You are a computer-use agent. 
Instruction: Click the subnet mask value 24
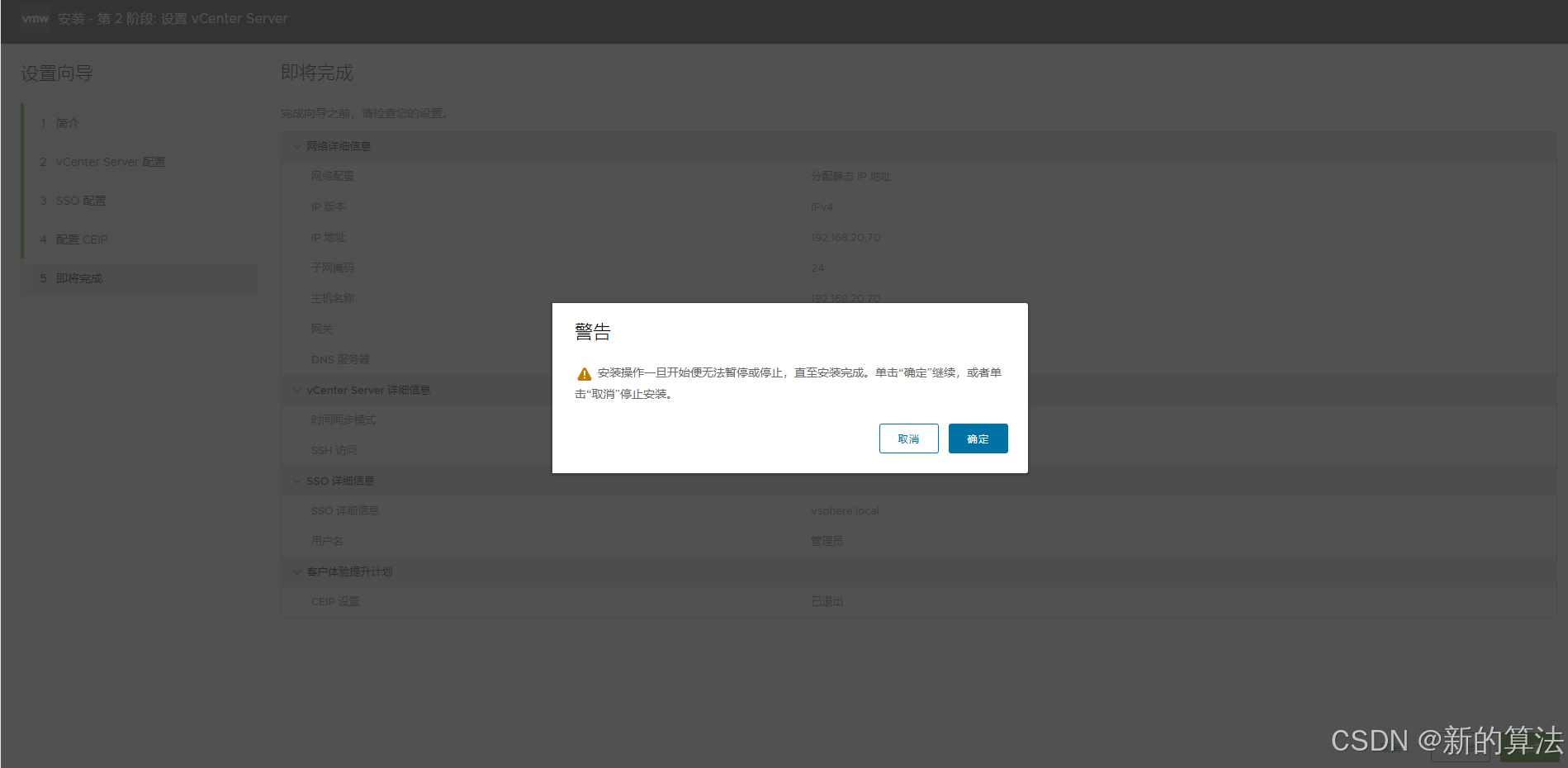pyautogui.click(x=817, y=268)
